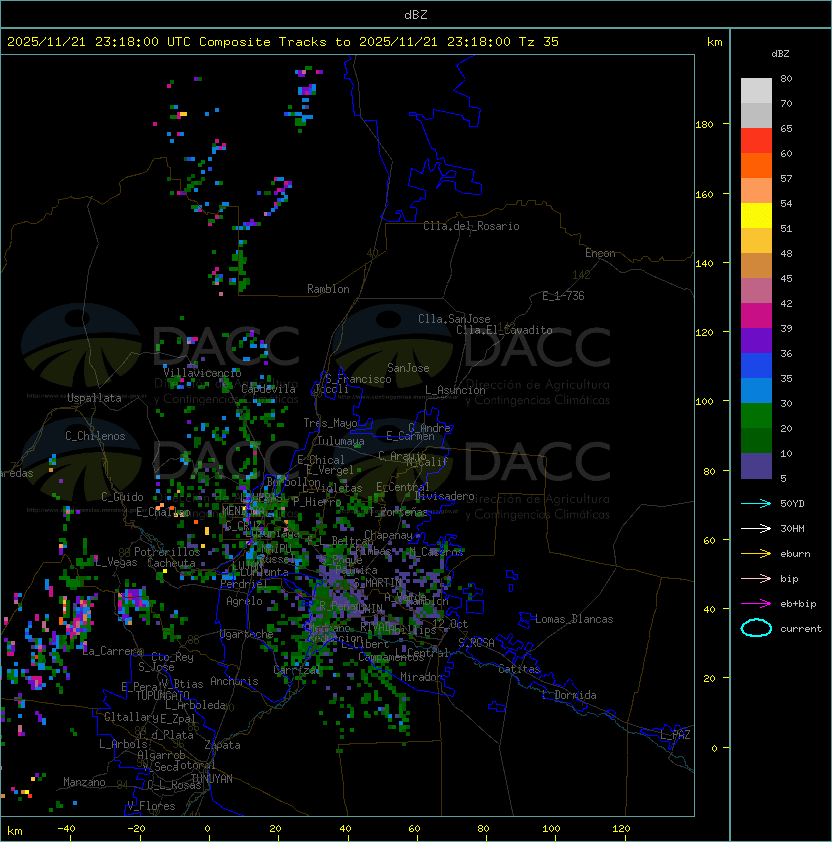
Task: Click the cyan current ellipse icon
Action: [756, 628]
